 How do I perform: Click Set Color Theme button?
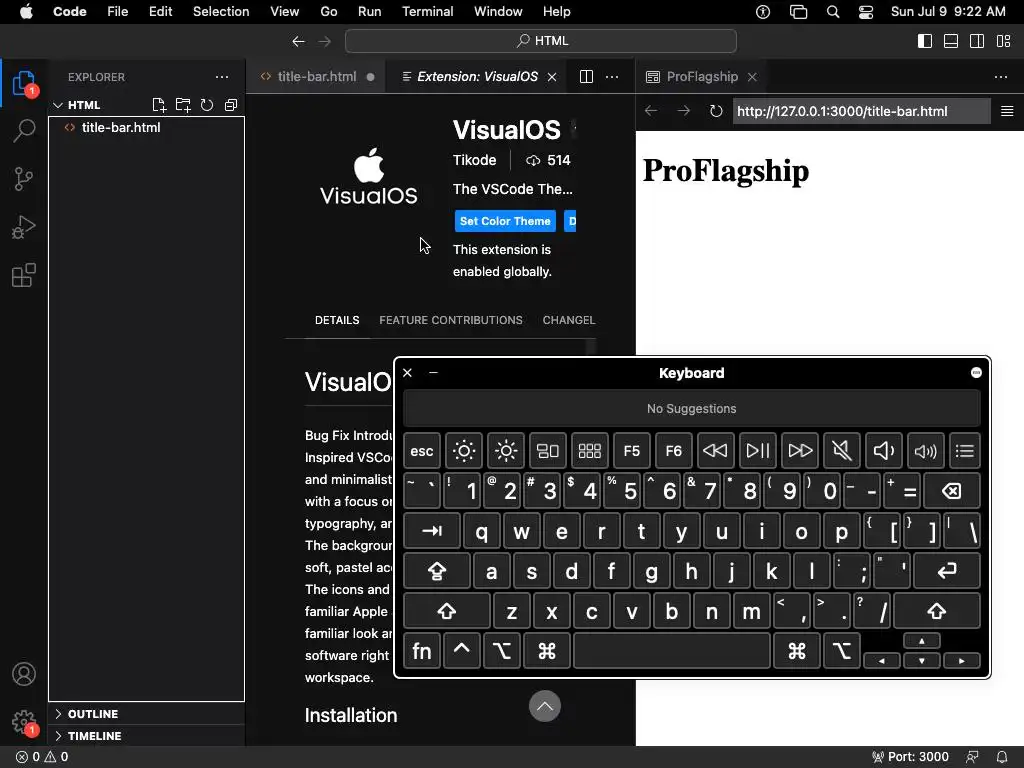[x=505, y=221]
